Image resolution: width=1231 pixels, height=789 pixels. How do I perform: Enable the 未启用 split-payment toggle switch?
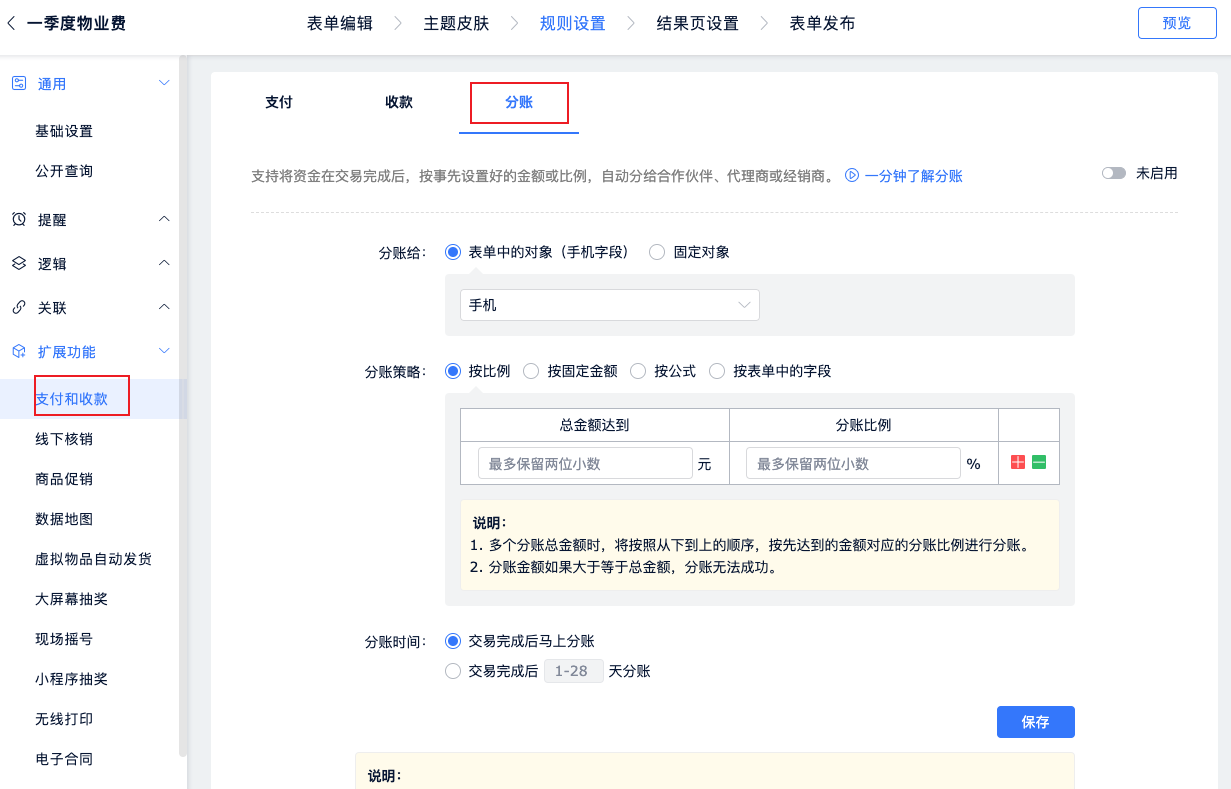point(1113,173)
